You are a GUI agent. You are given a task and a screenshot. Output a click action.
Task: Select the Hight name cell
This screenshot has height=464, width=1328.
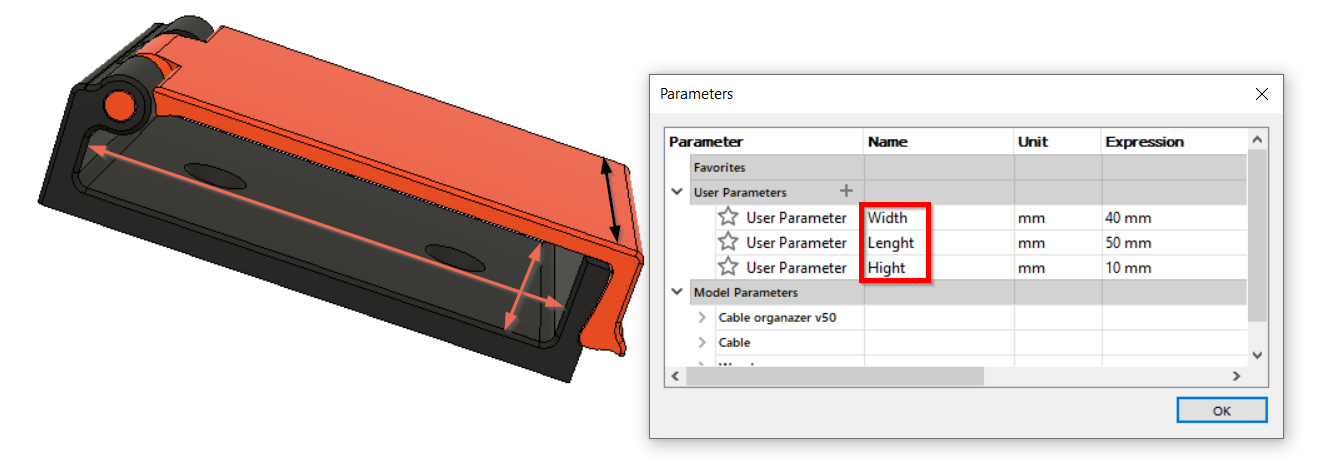tap(939, 267)
